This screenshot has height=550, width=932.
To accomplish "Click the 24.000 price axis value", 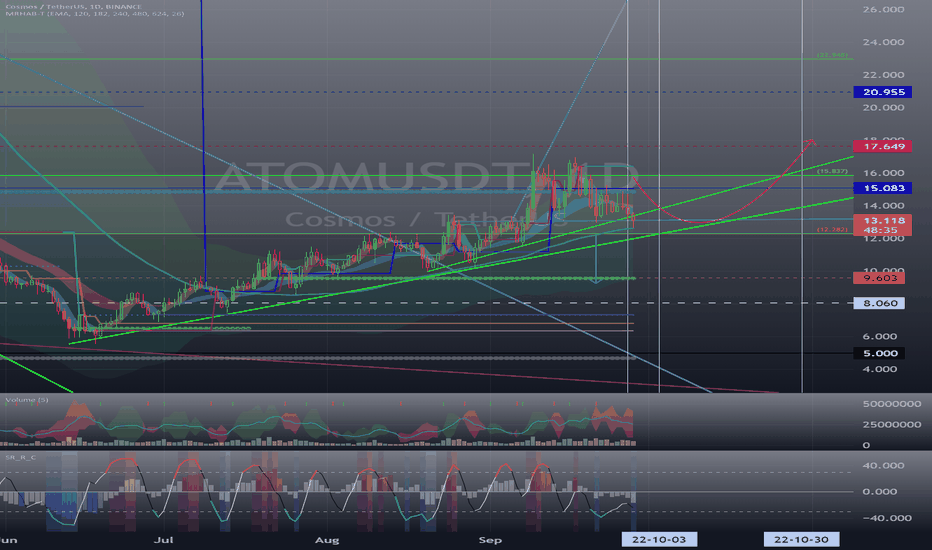I will tap(883, 42).
